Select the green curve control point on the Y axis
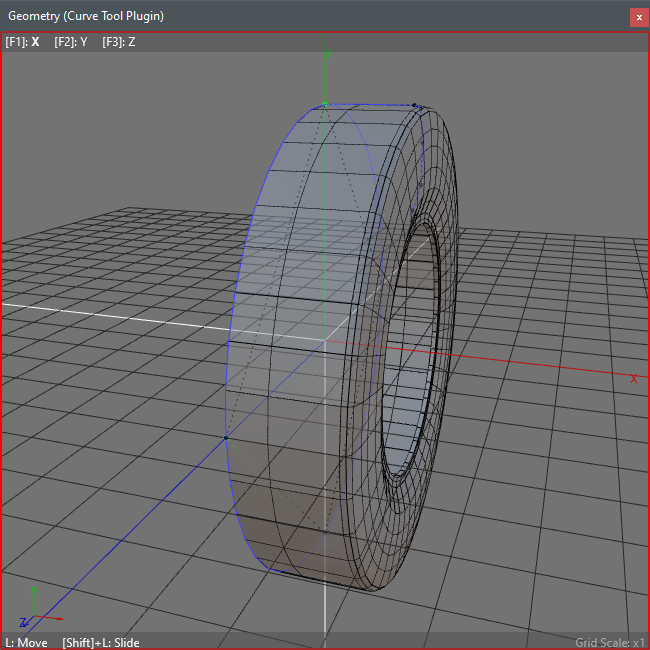This screenshot has height=650, width=650. pos(325,104)
